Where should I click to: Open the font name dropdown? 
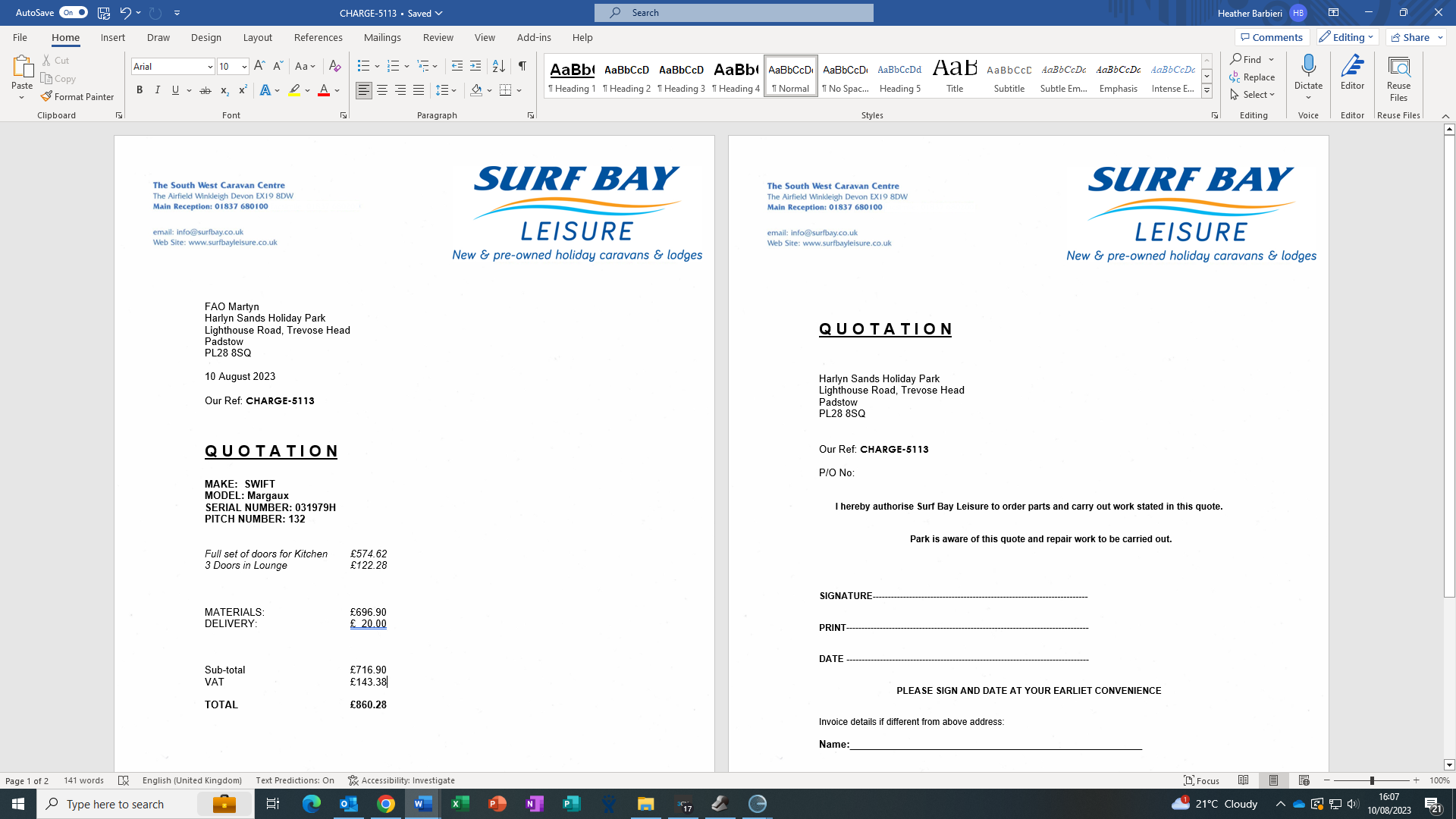pyautogui.click(x=210, y=67)
